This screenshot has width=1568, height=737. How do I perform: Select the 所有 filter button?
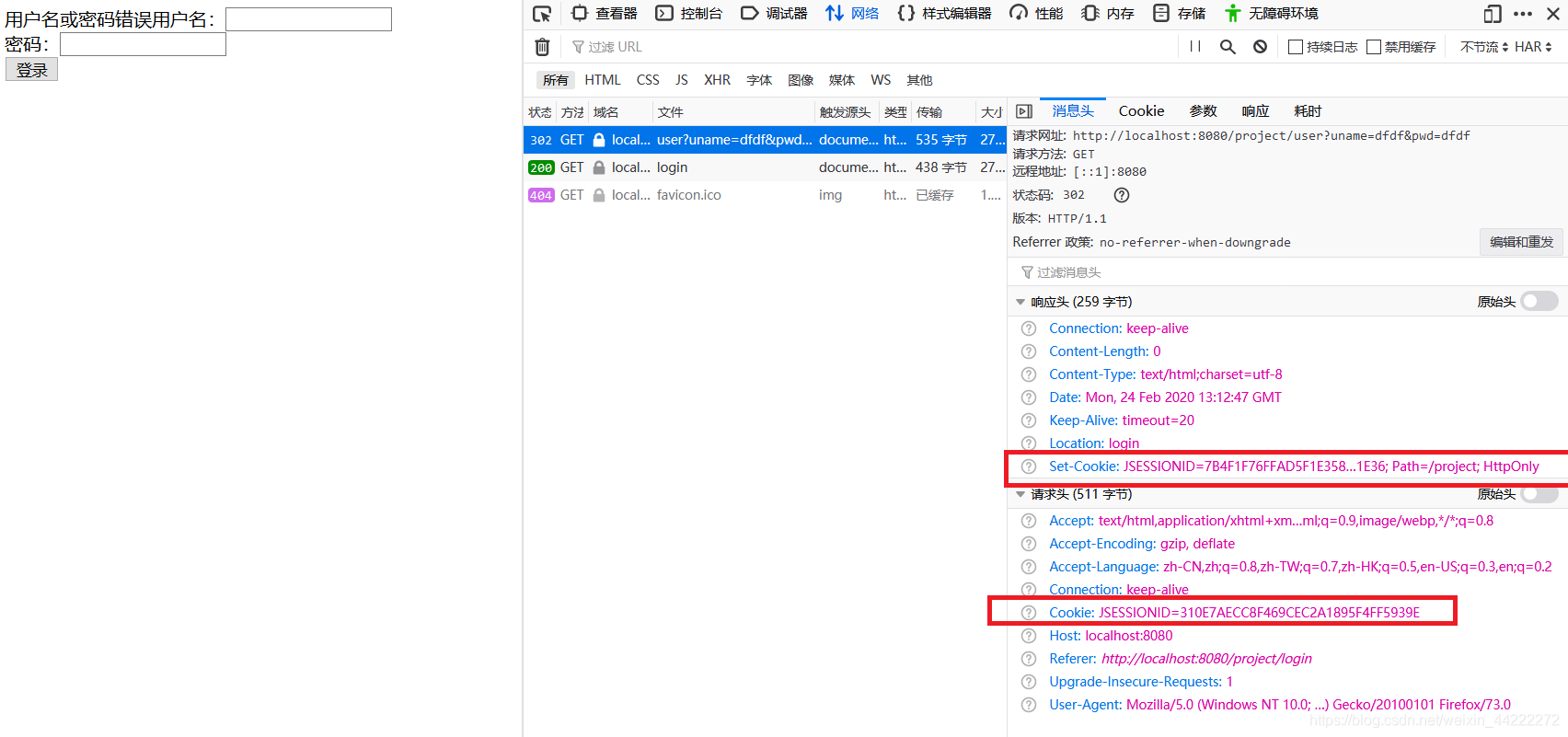(555, 80)
